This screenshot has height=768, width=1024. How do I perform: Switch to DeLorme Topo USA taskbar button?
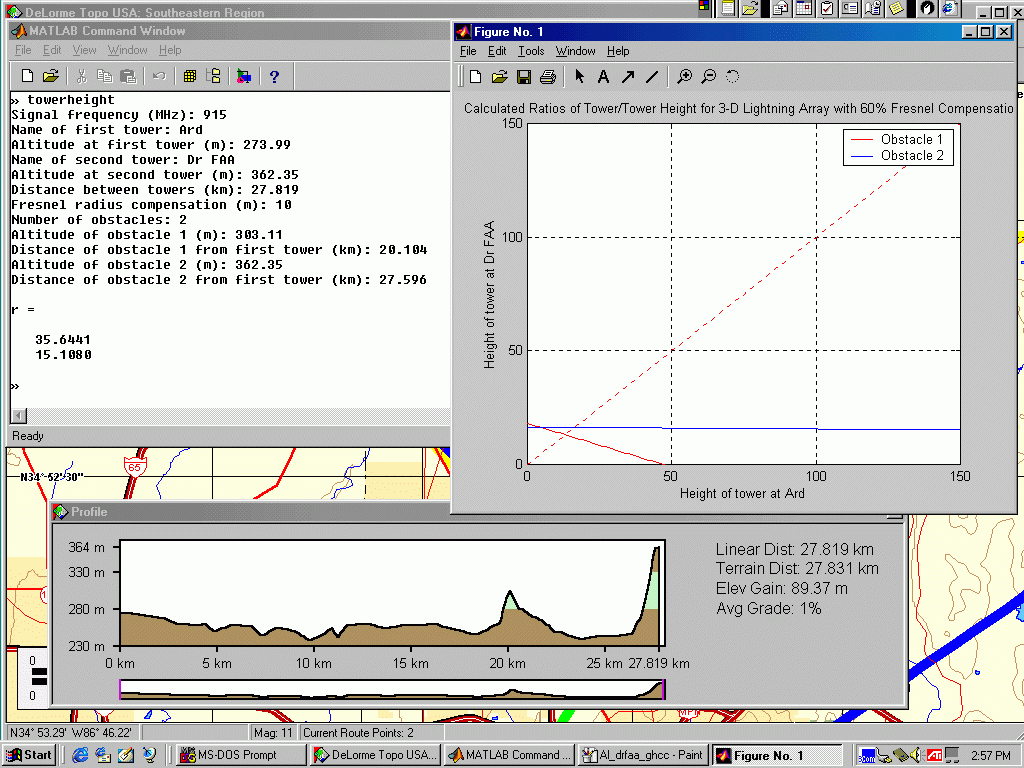click(375, 755)
